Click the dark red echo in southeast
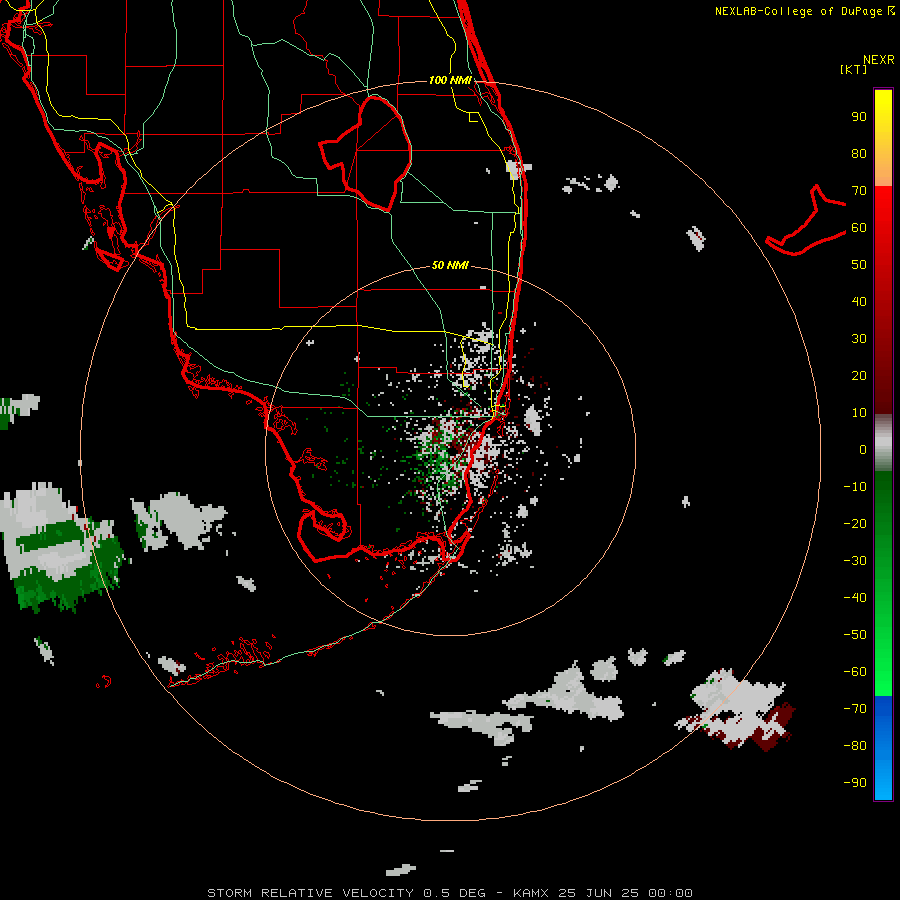Image resolution: width=900 pixels, height=900 pixels. point(772,729)
